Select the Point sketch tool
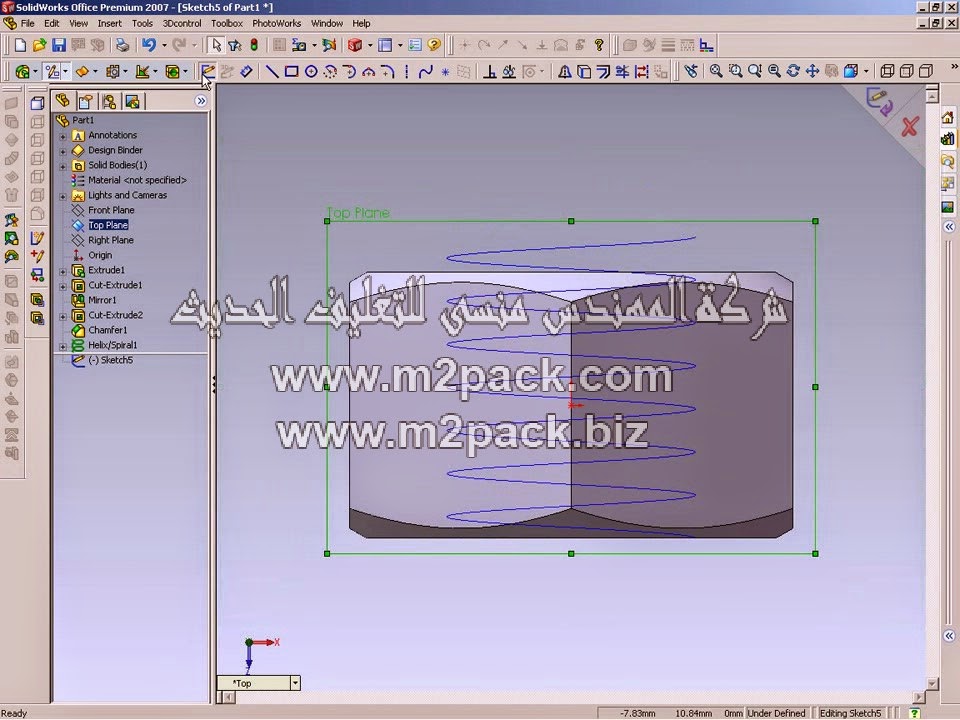 click(x=445, y=72)
